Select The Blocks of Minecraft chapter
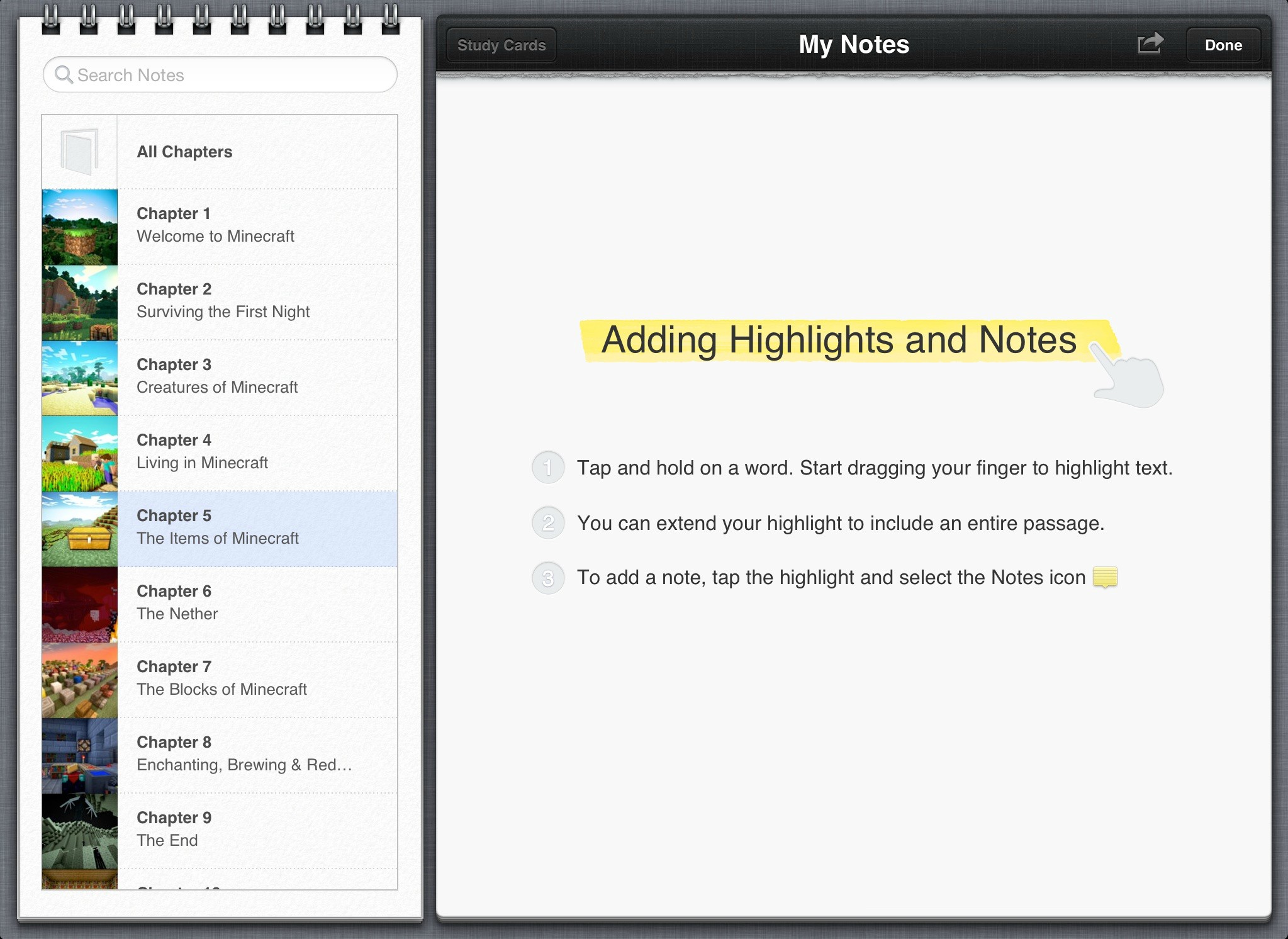 coord(221,689)
